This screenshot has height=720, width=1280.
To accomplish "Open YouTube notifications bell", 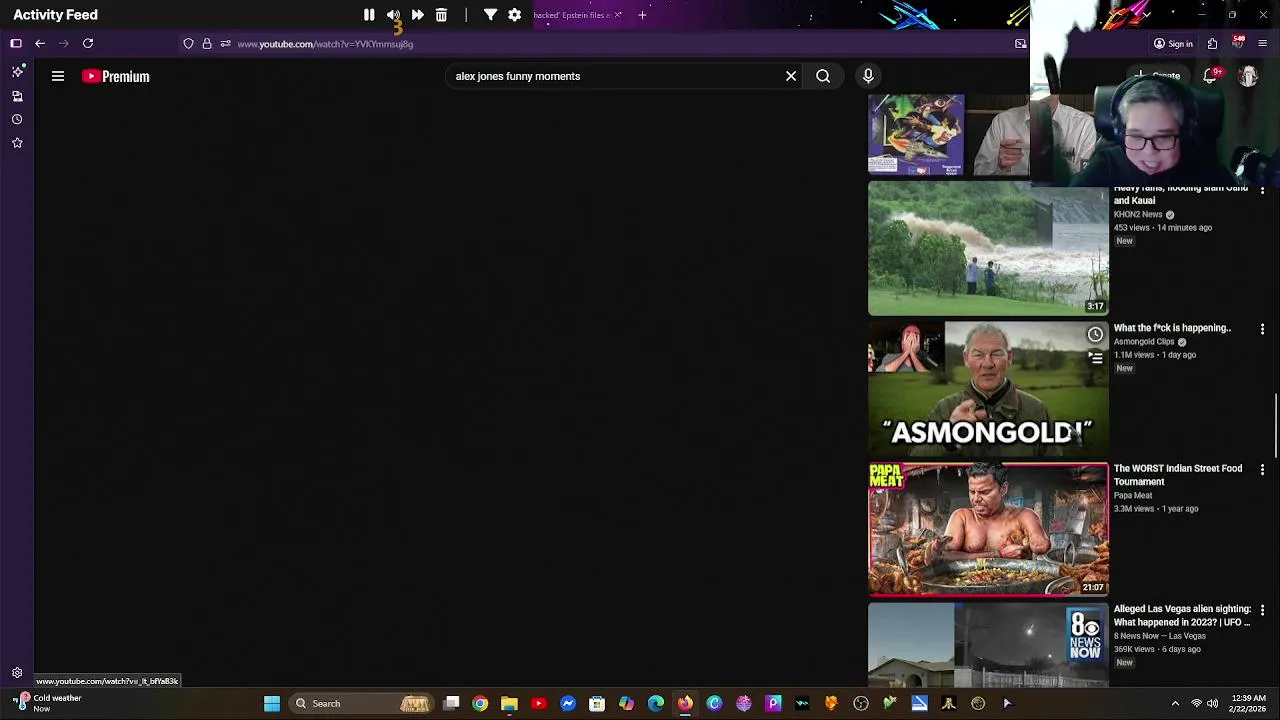I will tap(1210, 76).
